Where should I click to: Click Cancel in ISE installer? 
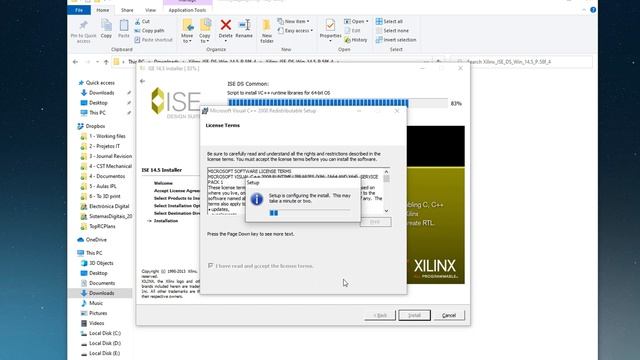tap(449, 315)
